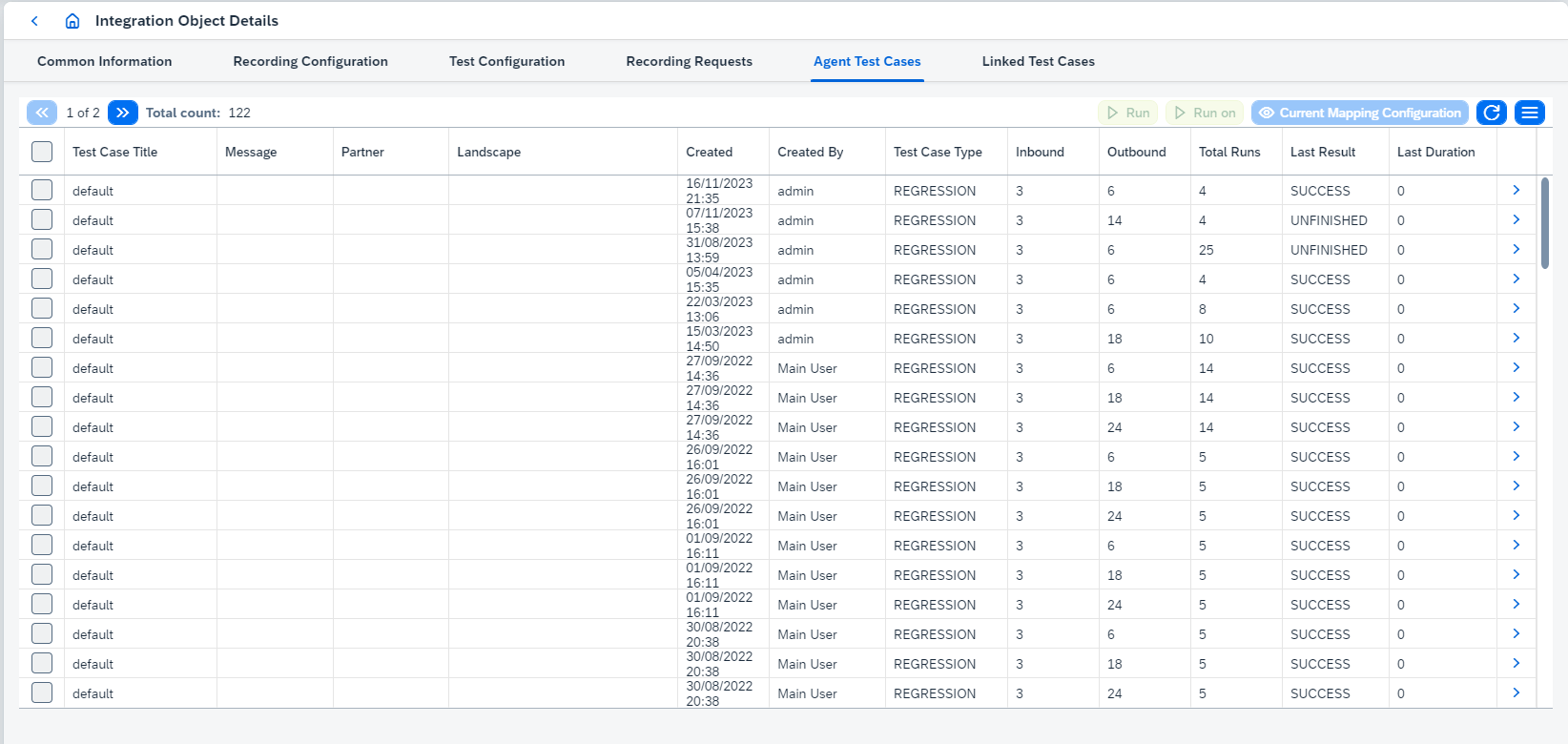Open the Recording Requests tab
This screenshot has height=744, width=1568.
(x=690, y=61)
